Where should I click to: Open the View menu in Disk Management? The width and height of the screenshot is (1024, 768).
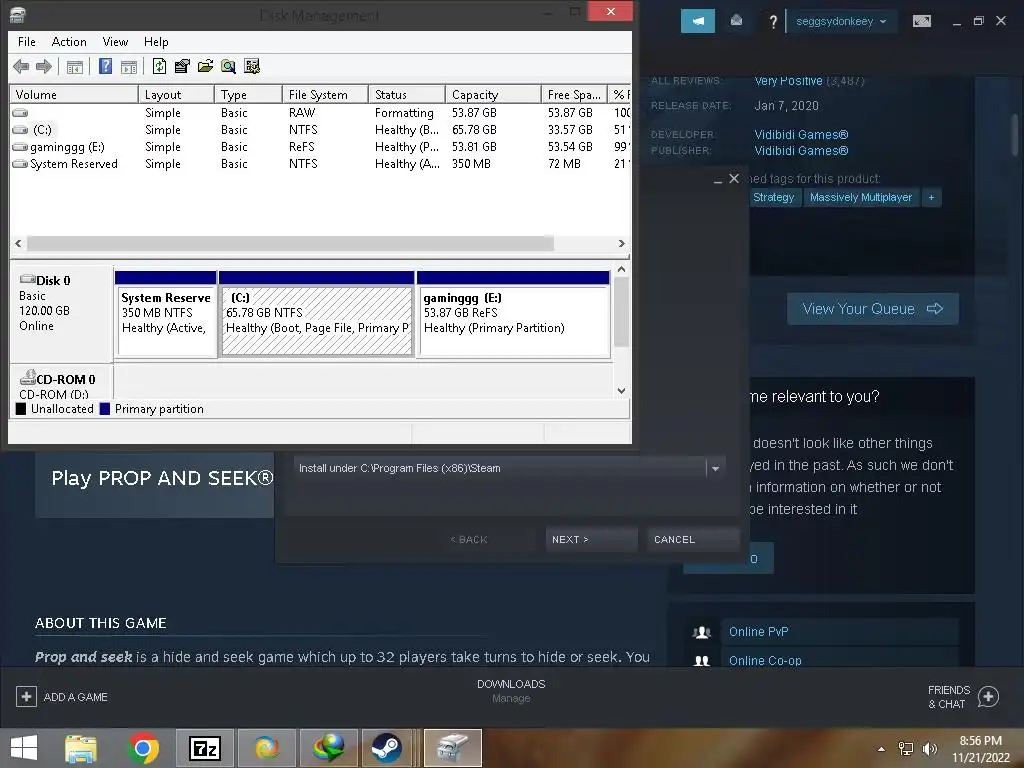point(115,42)
